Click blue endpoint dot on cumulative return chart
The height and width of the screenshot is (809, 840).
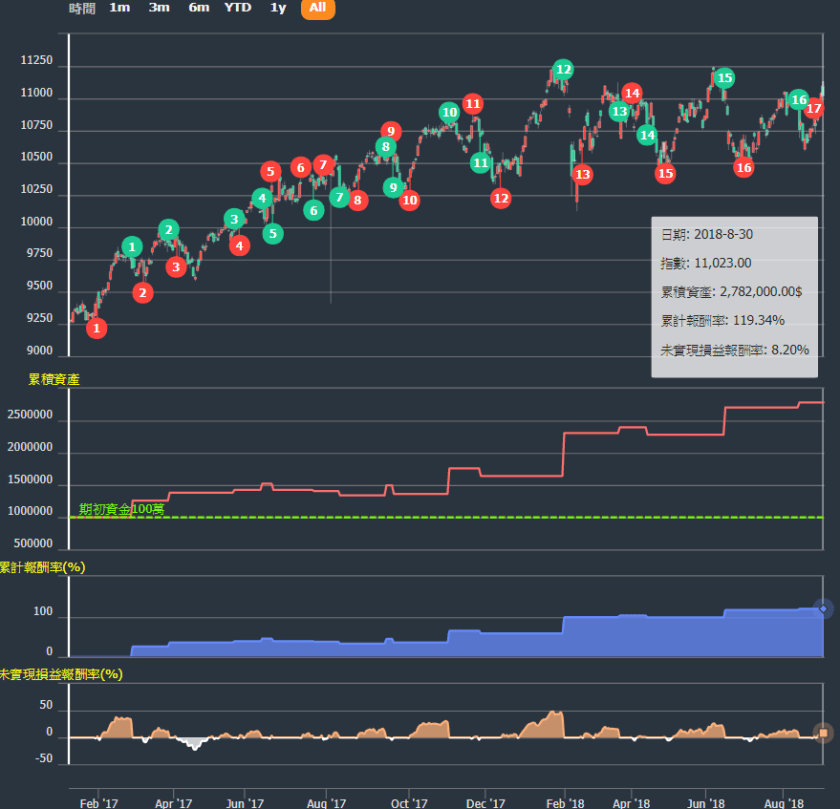tap(823, 608)
